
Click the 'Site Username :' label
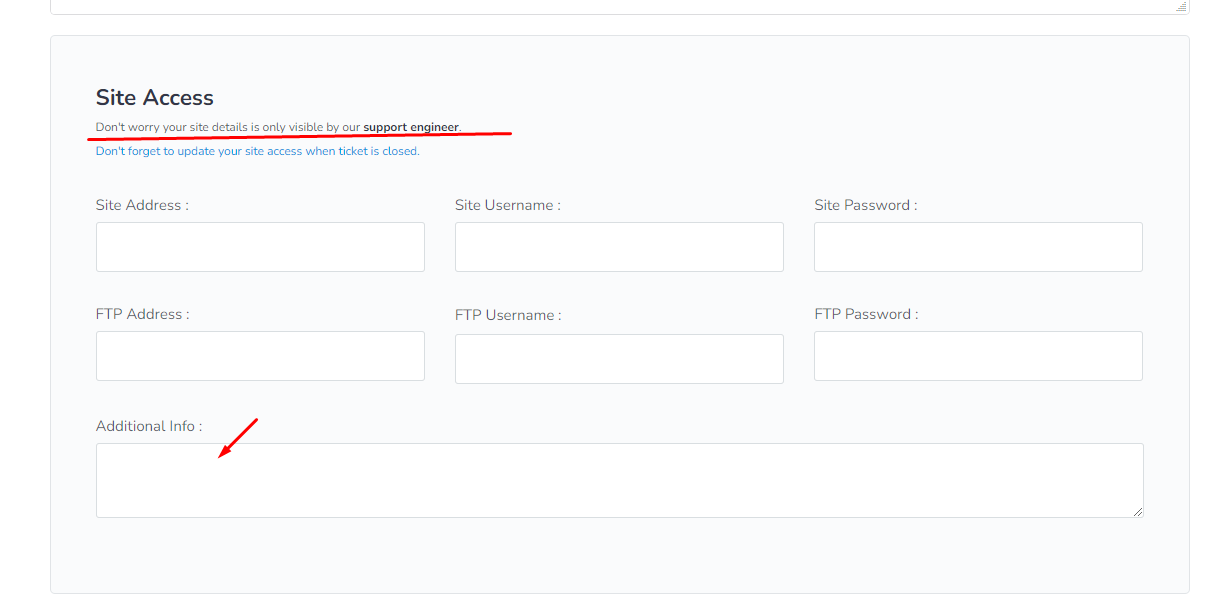tap(508, 205)
